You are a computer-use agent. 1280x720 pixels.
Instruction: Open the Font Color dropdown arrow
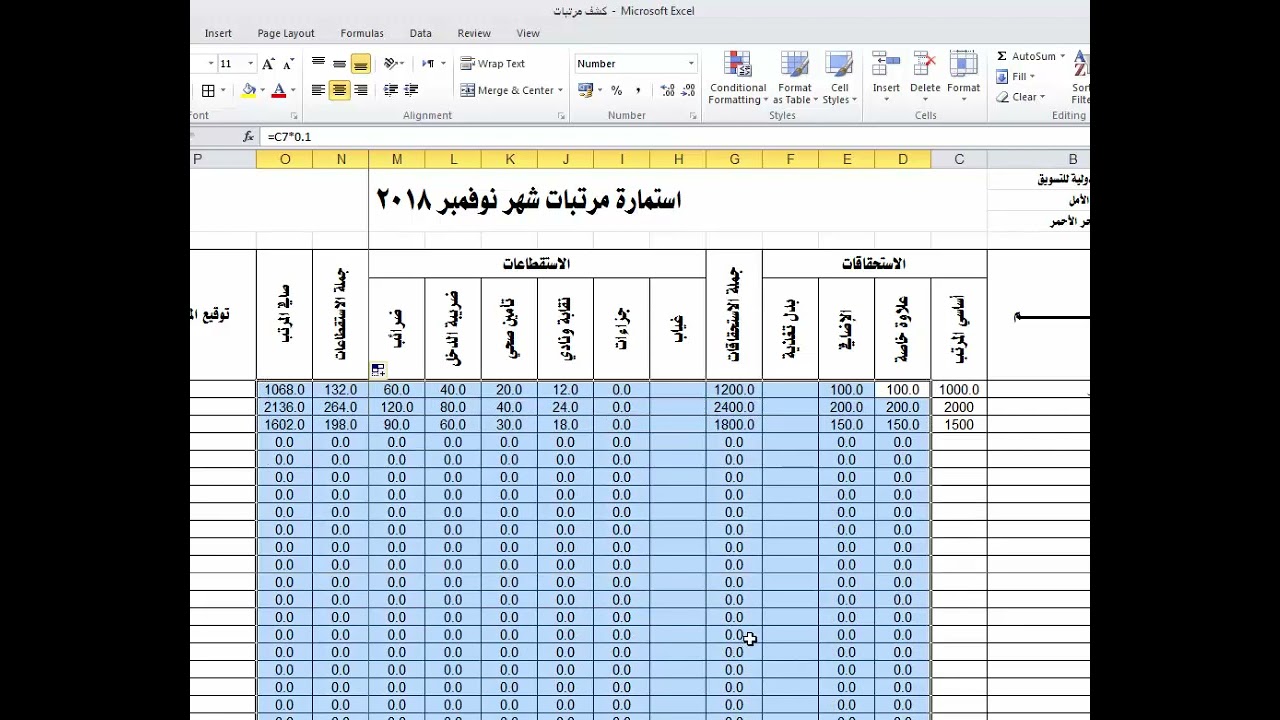pos(293,91)
